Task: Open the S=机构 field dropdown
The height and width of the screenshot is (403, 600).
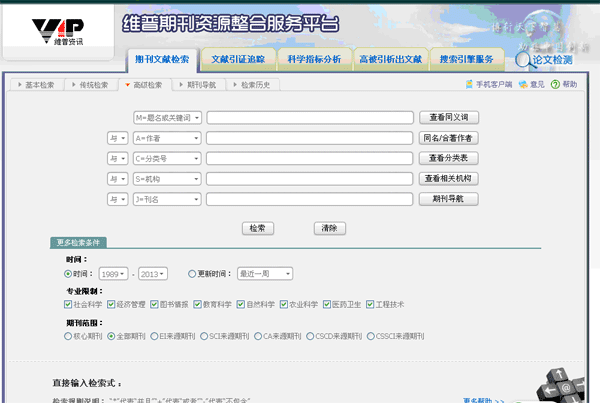Action: [x=167, y=179]
